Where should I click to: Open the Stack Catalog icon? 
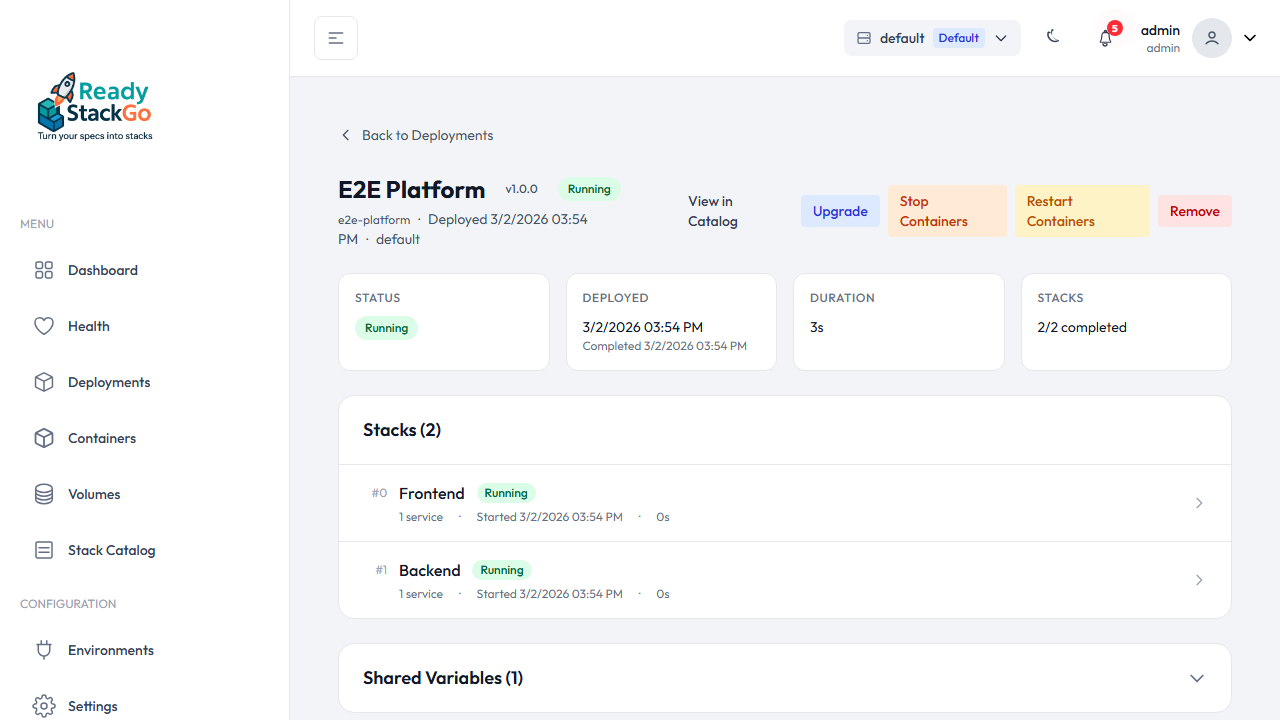44,550
